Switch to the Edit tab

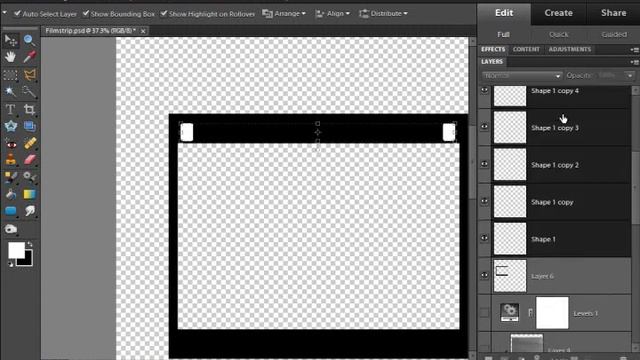coord(504,13)
